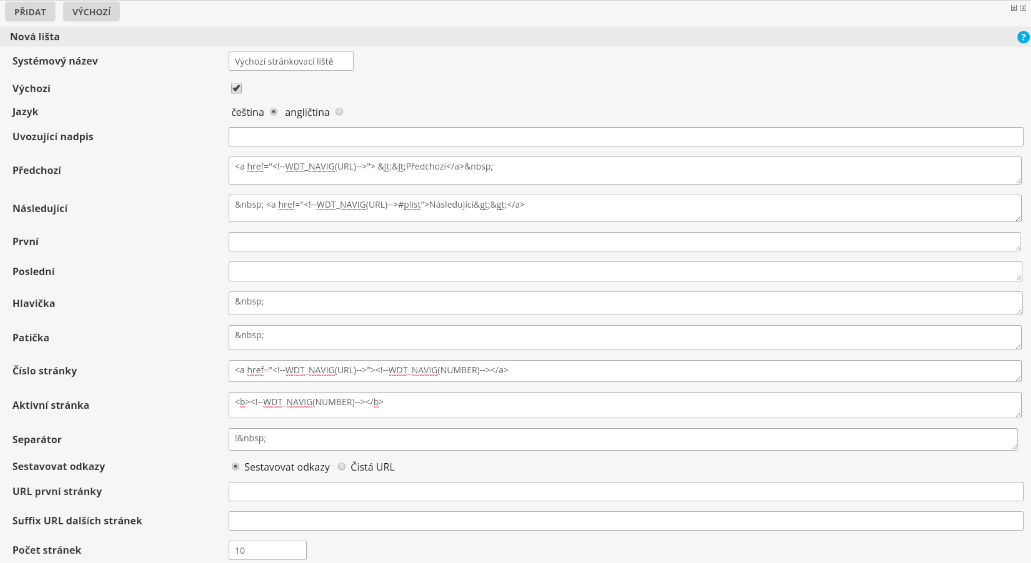
Task: Click the Číslo stránky template textarea
Action: coord(625,372)
